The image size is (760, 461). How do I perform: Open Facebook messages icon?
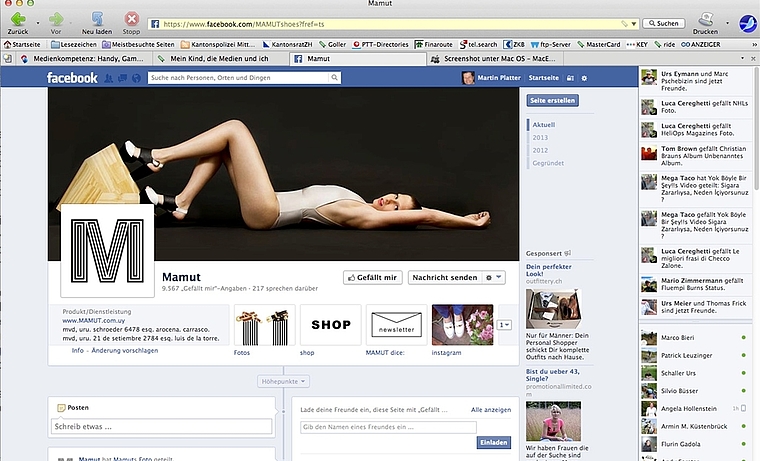click(123, 78)
